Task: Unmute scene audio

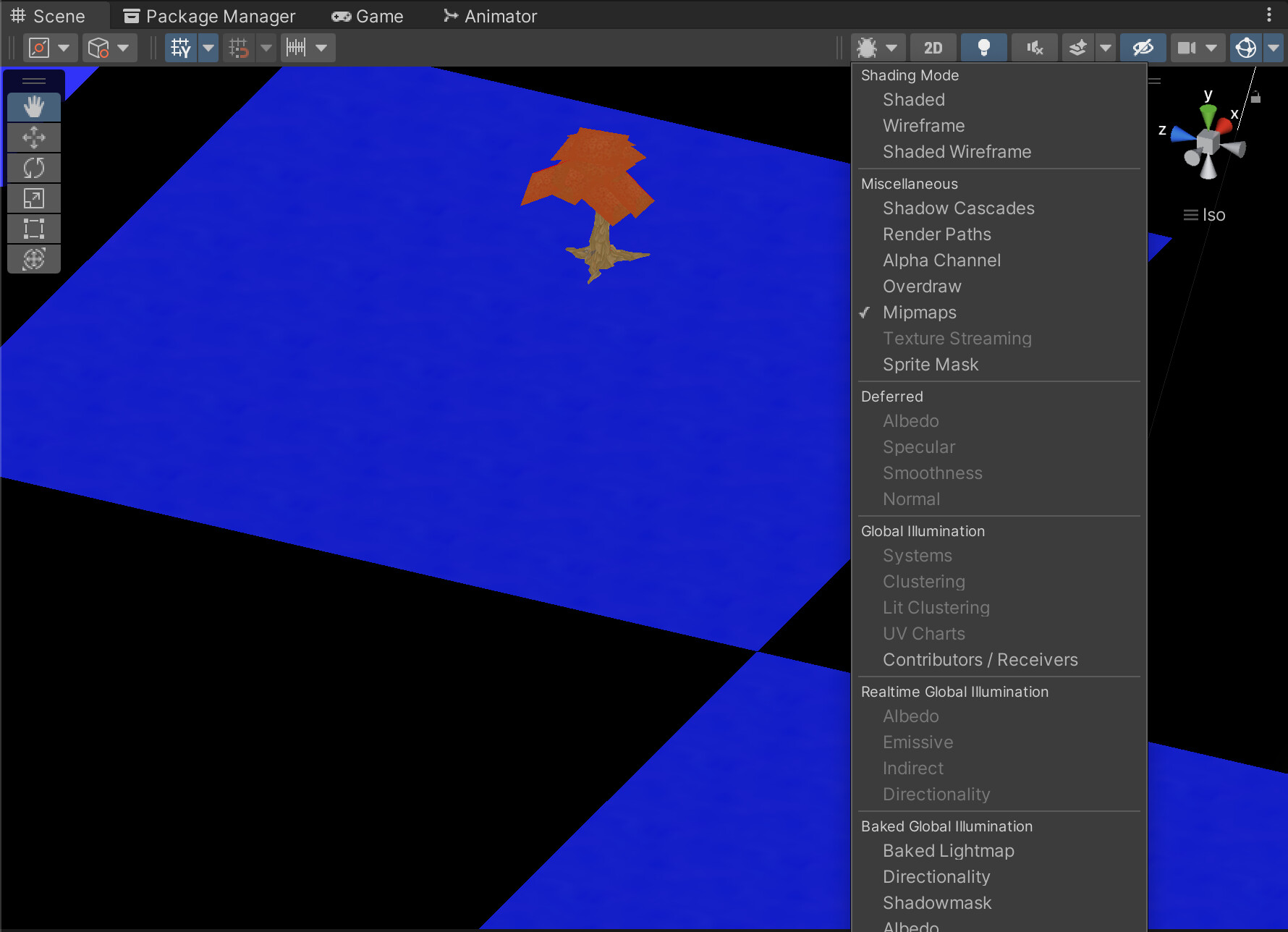Action: coord(1034,47)
